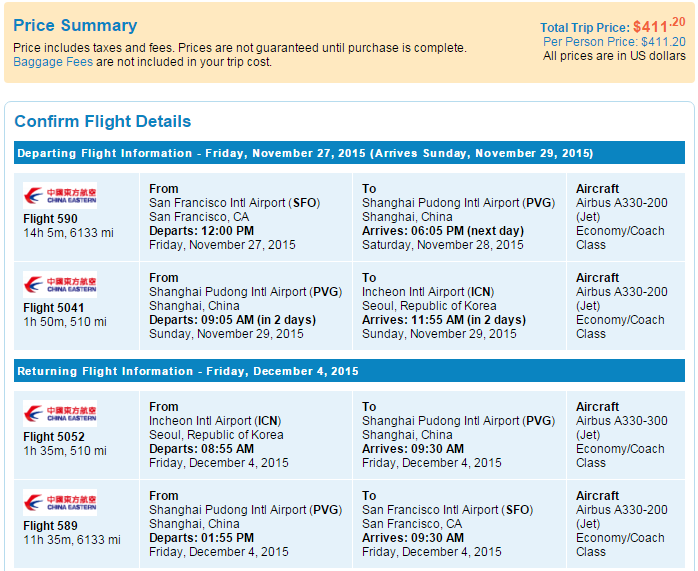Click China Eastern logo for Flight 5041
The height and width of the screenshot is (571, 698).
[60, 284]
